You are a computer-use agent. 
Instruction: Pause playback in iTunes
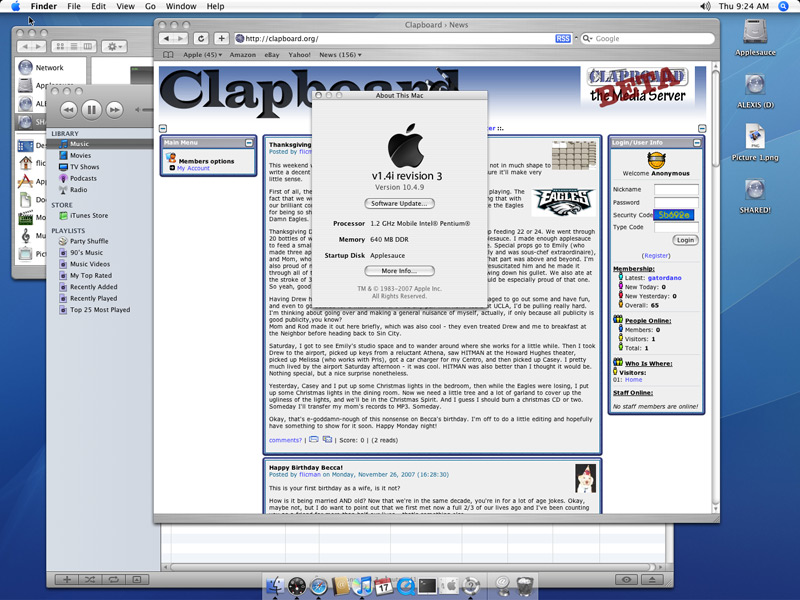[x=92, y=109]
